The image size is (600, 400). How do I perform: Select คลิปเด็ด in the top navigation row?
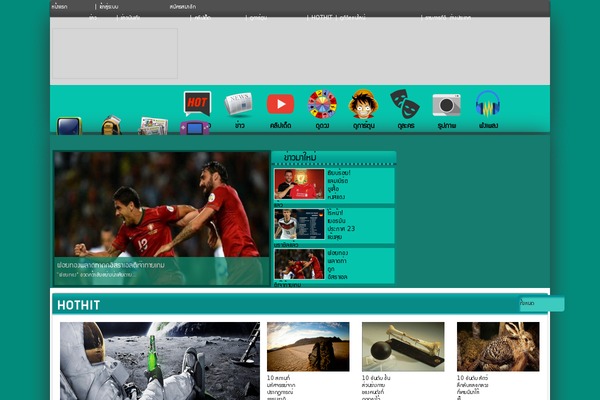[x=203, y=17]
